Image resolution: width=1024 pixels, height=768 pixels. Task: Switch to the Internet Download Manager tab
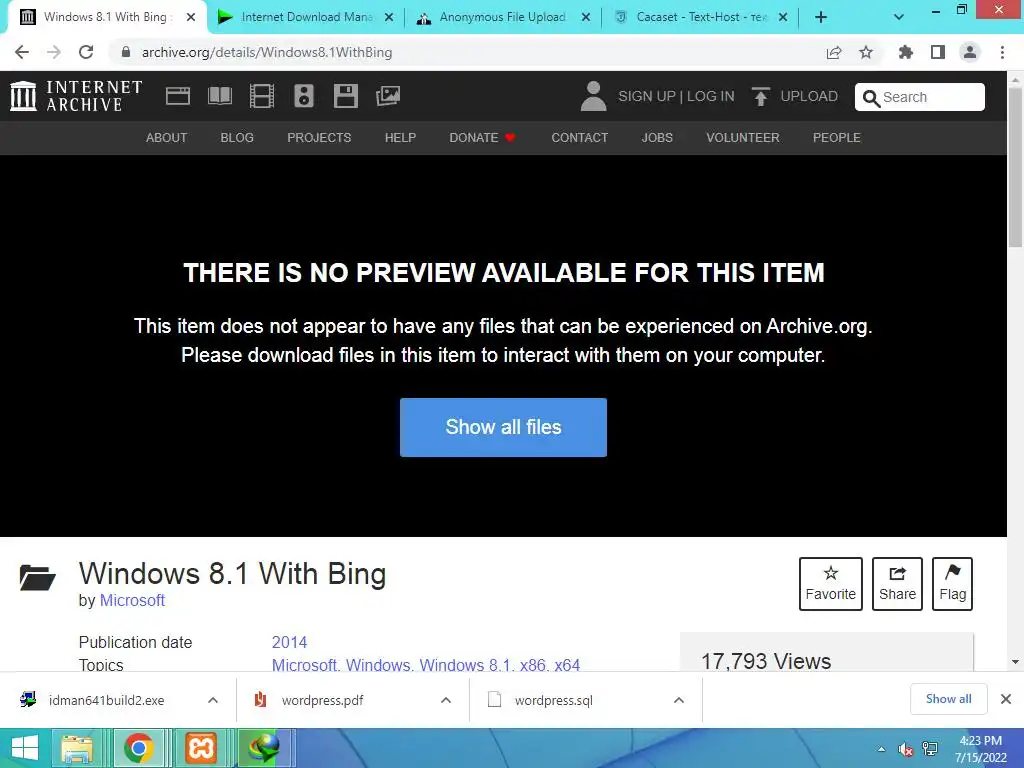click(x=306, y=18)
